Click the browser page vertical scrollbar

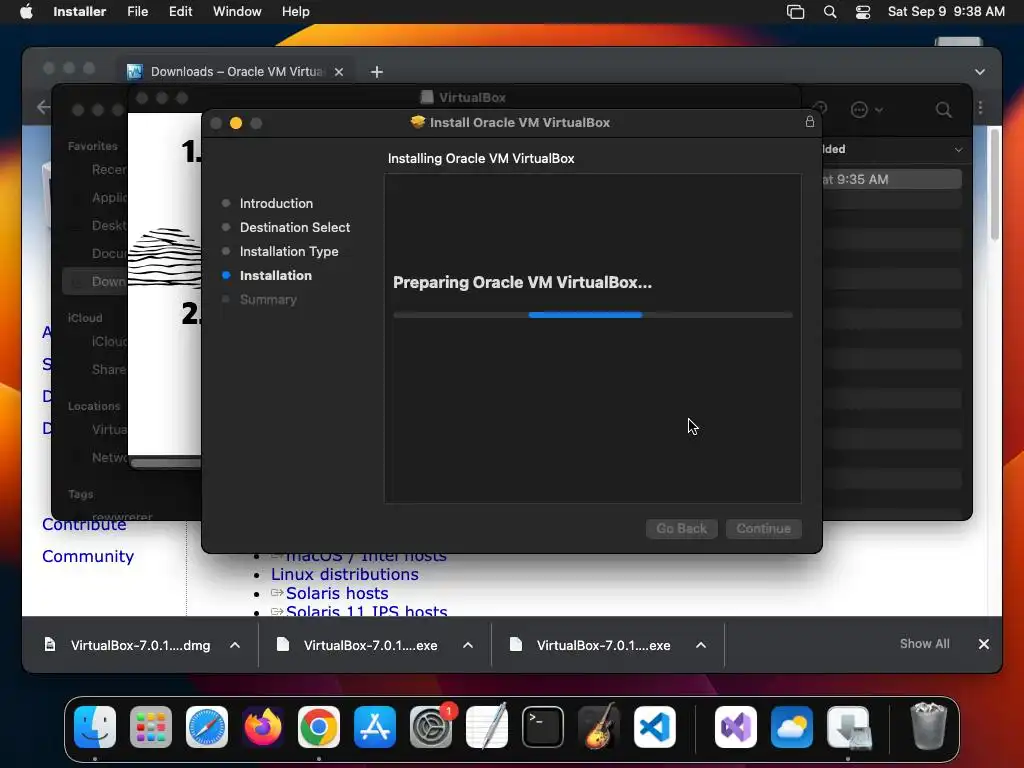tap(994, 185)
